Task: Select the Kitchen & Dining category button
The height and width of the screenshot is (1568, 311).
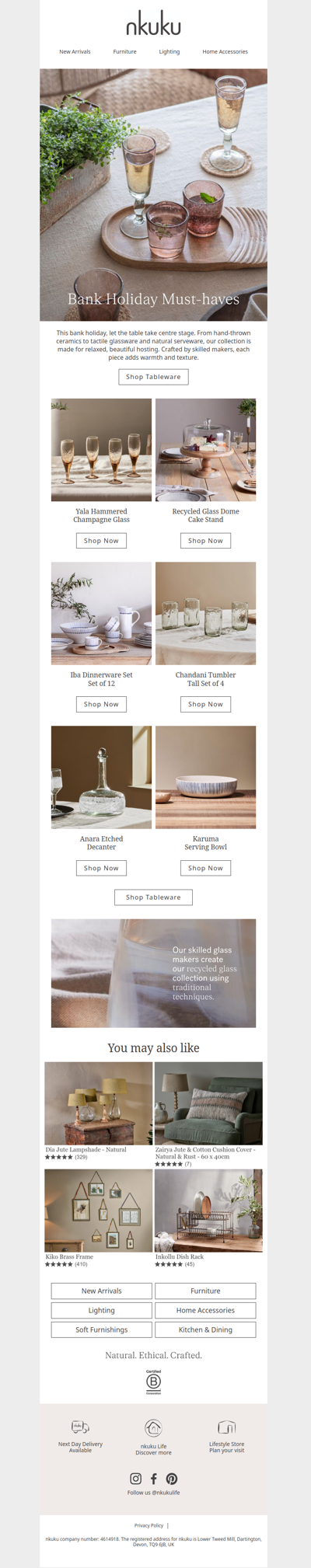Action: pos(205,1329)
